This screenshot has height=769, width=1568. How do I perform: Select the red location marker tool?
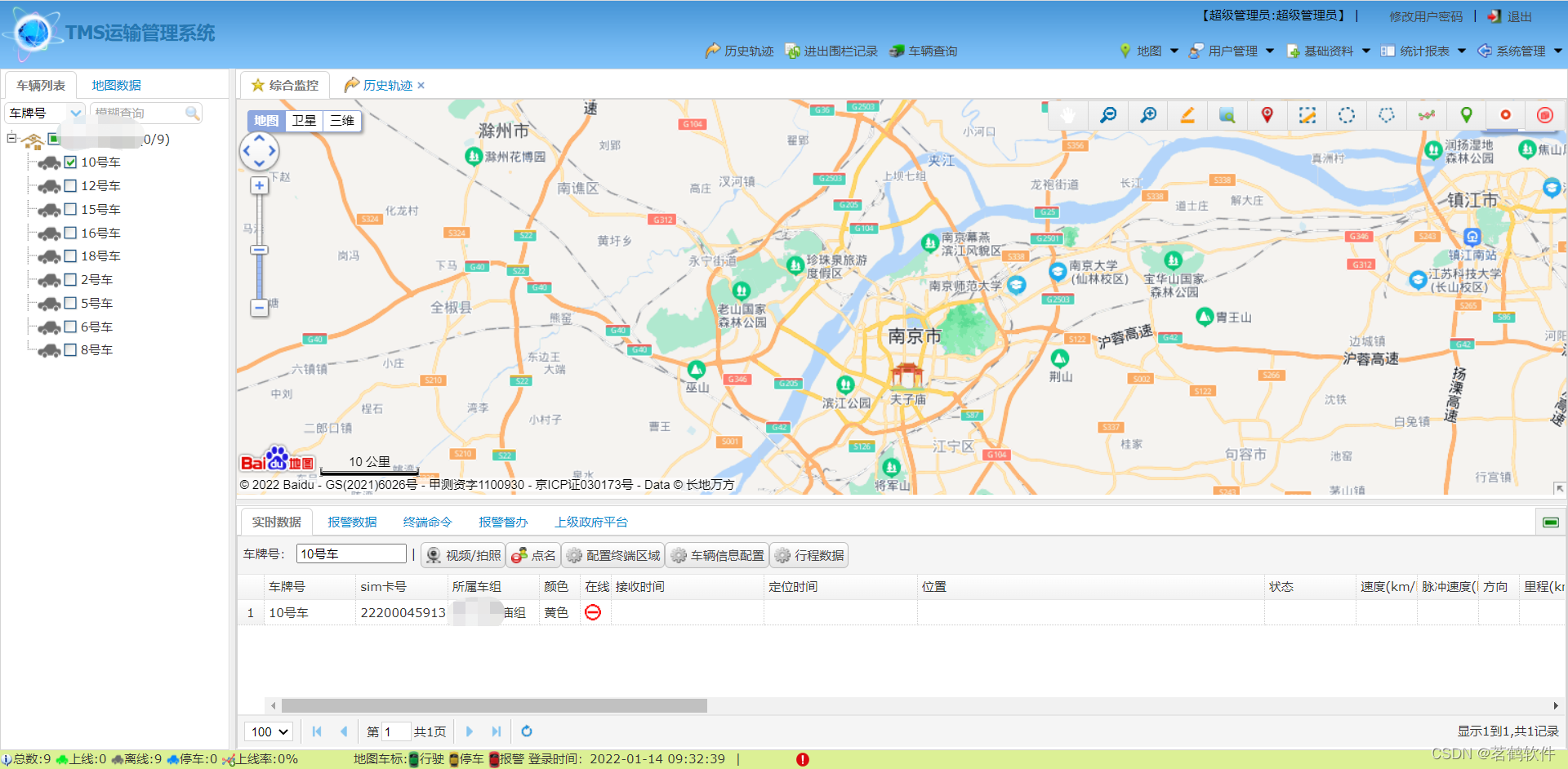(1267, 115)
